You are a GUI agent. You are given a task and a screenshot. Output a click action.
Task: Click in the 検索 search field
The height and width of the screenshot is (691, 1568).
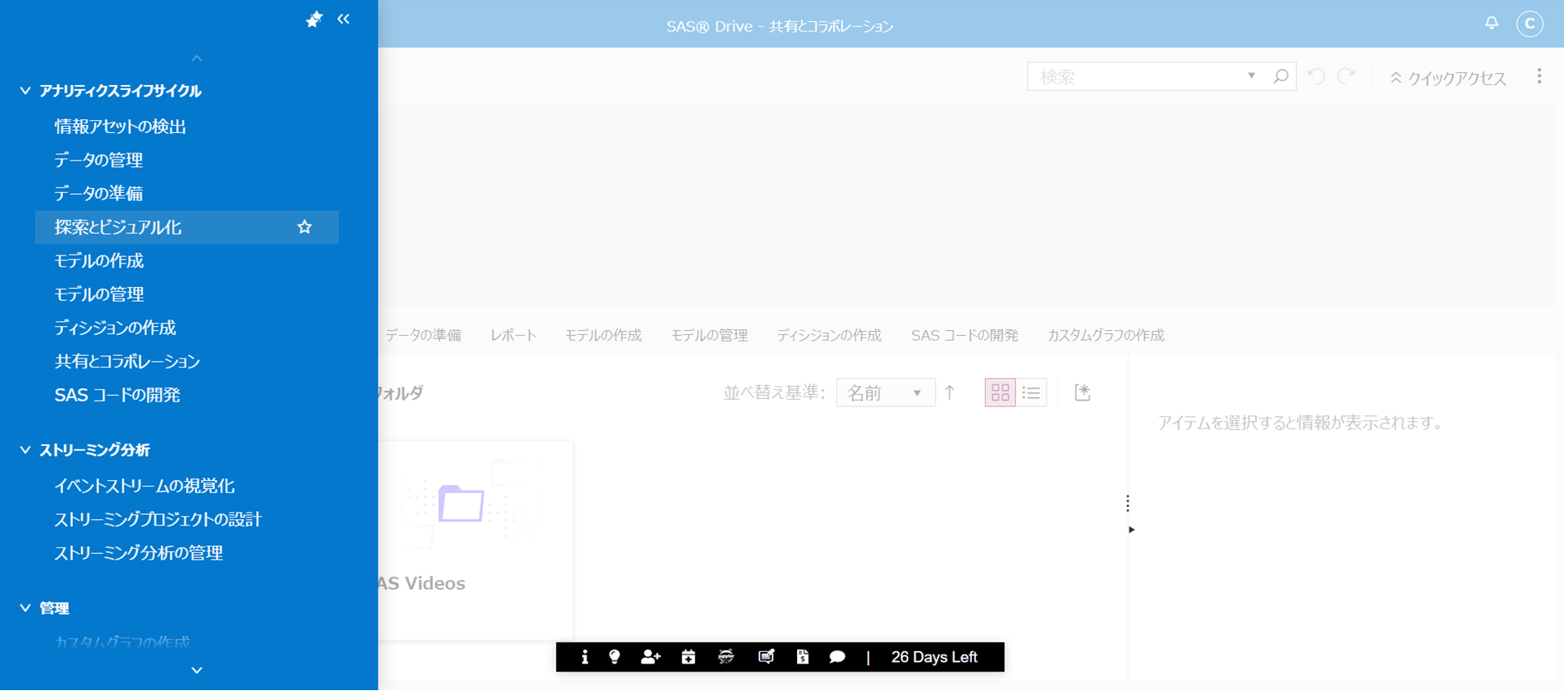1135,76
